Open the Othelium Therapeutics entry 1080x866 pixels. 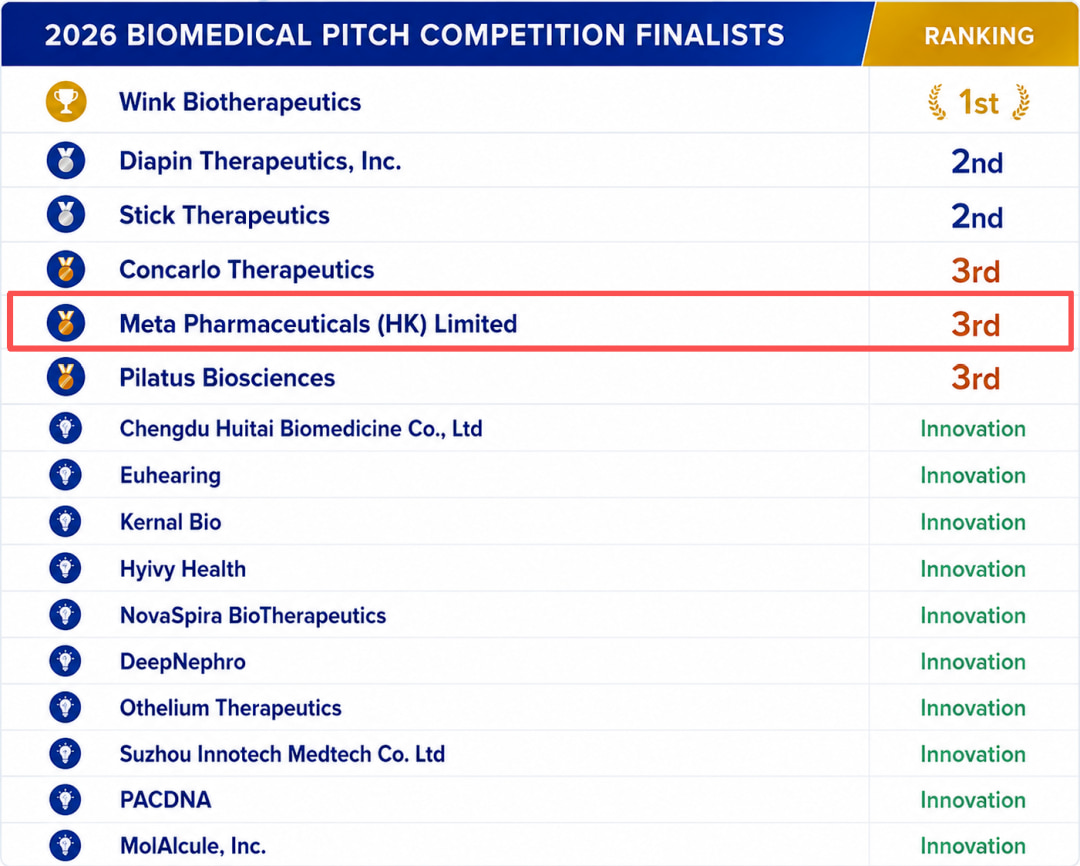230,708
